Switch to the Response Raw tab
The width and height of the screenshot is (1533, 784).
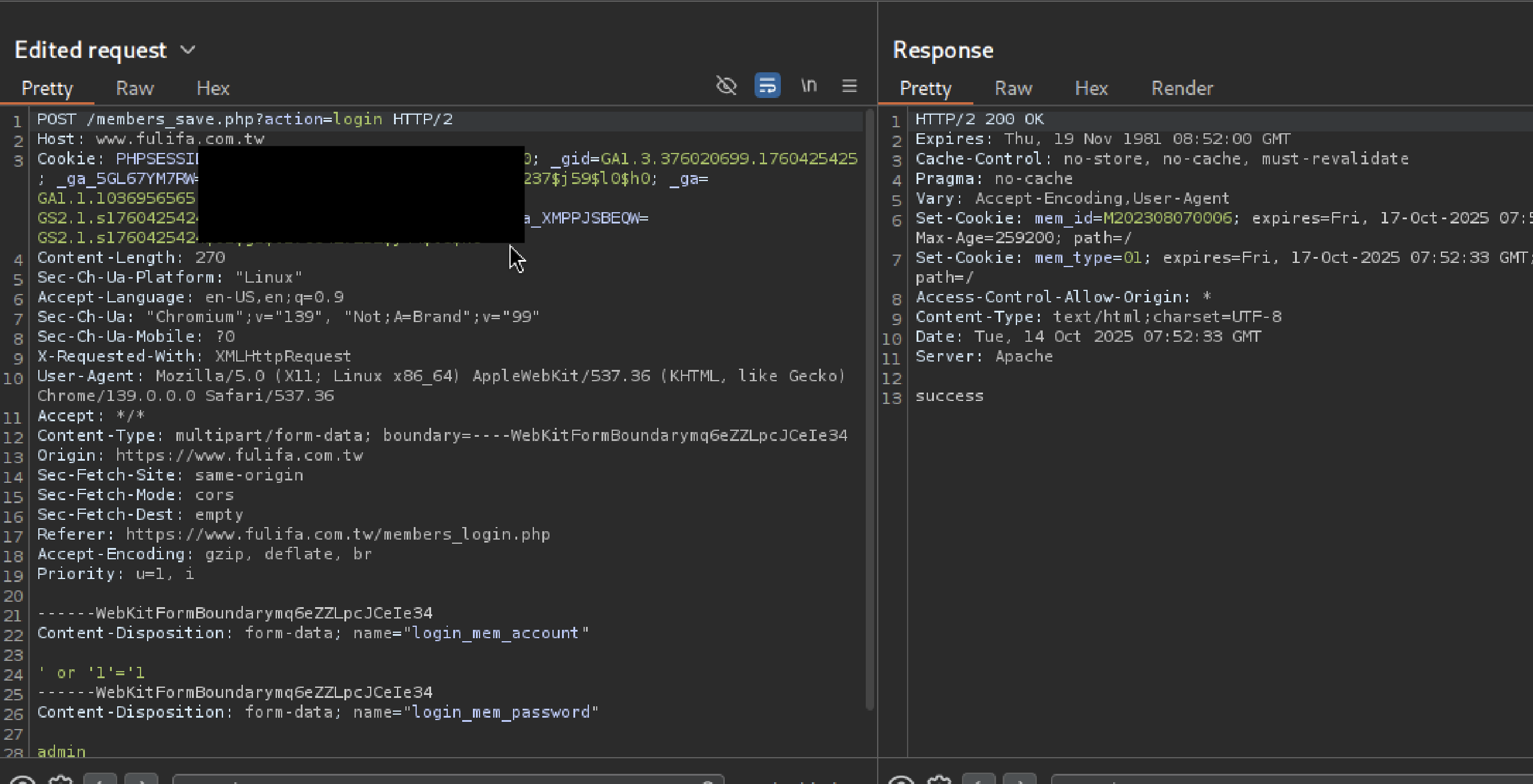[1013, 88]
